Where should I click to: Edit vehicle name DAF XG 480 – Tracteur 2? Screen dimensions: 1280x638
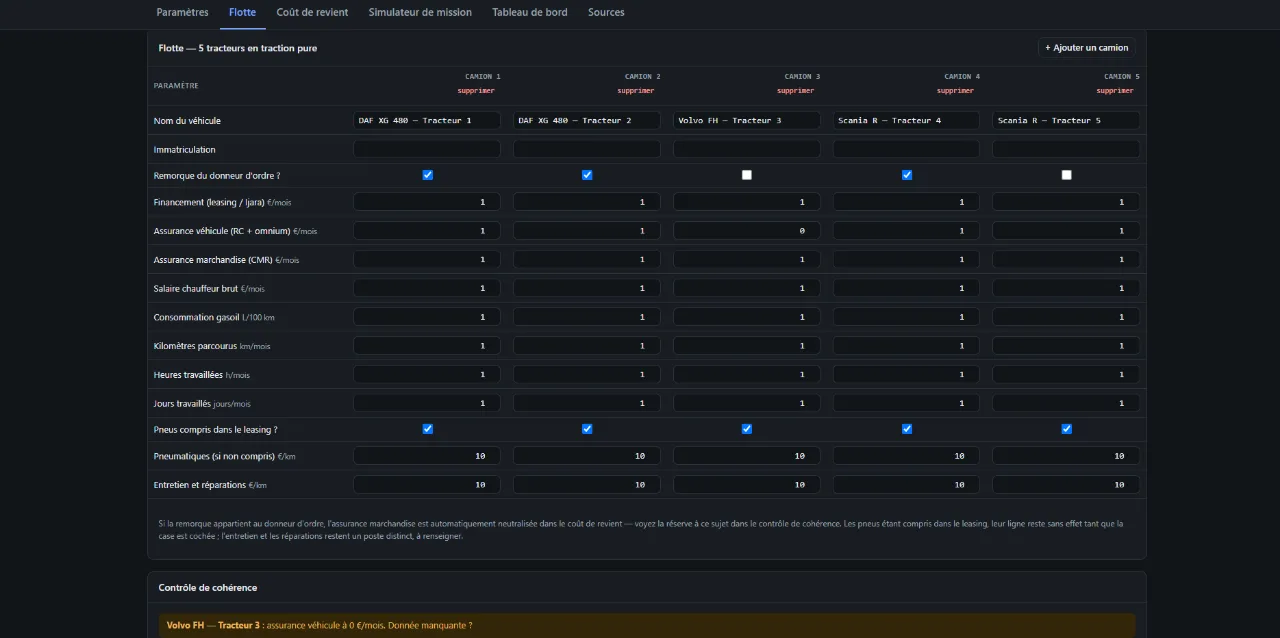coord(587,120)
